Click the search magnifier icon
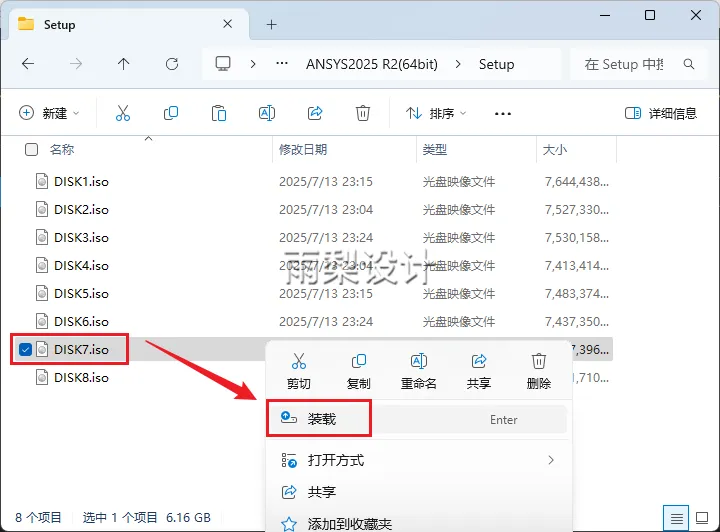 pyautogui.click(x=689, y=64)
